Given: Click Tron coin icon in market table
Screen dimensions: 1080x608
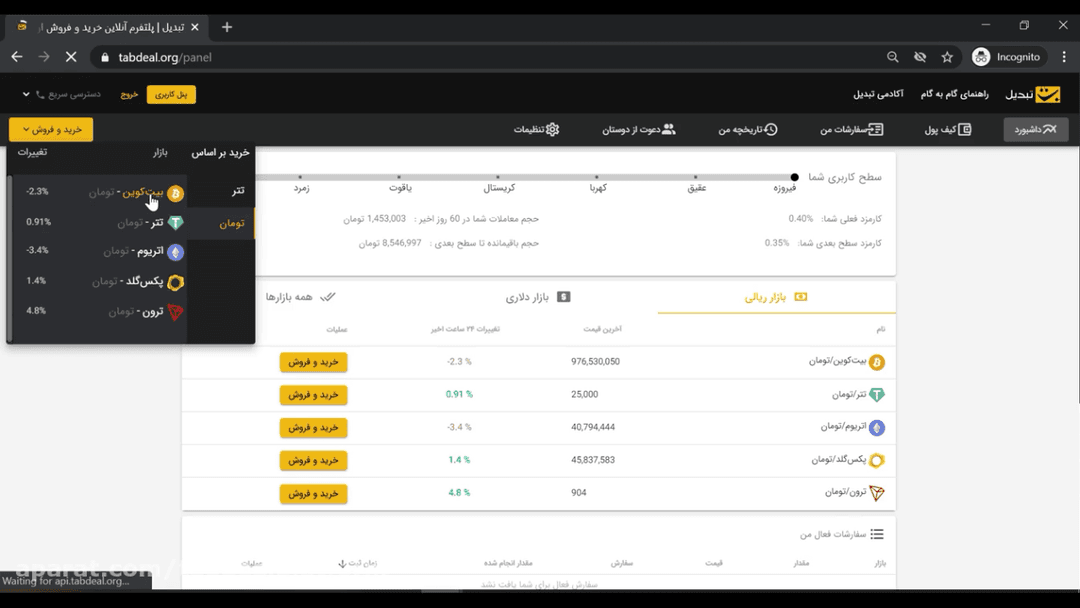Looking at the screenshot, I should click(x=876, y=493).
